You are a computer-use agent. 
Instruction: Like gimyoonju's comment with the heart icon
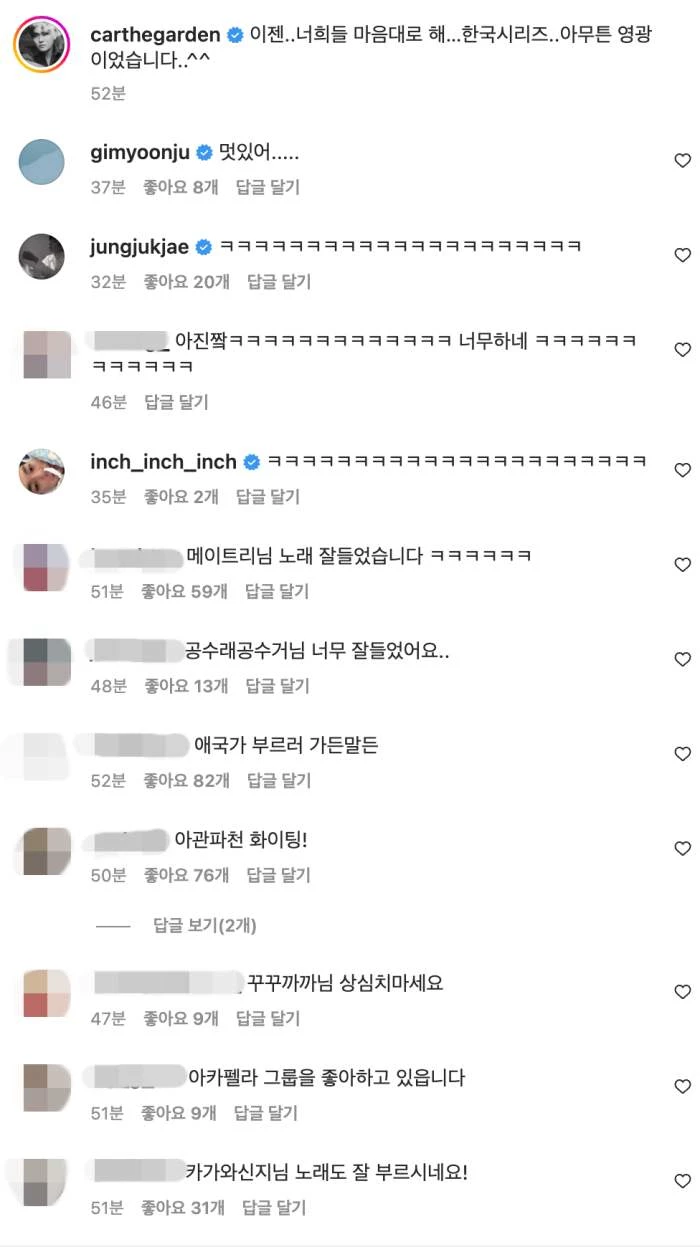pyautogui.click(x=682, y=161)
